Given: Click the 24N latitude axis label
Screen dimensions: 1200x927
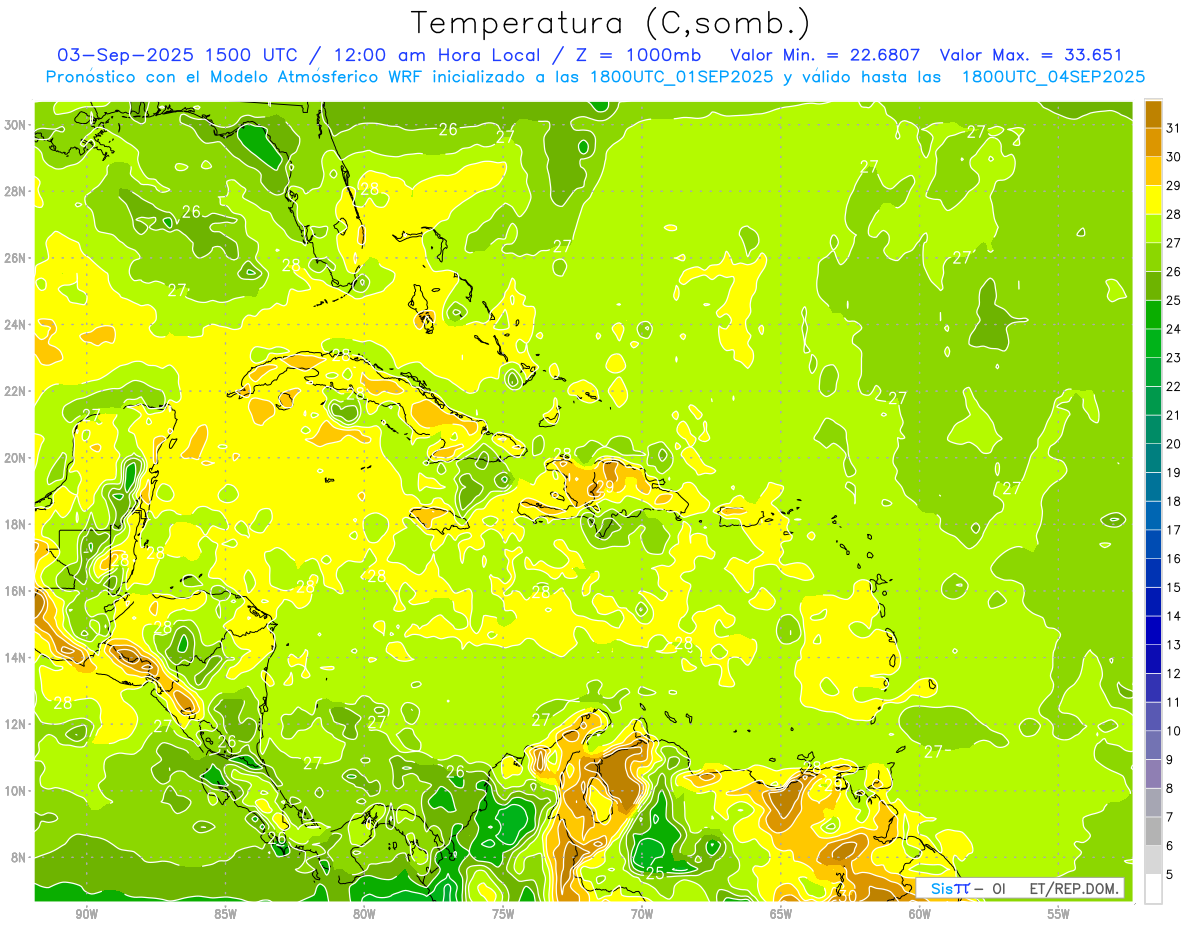Looking at the screenshot, I should [x=16, y=325].
